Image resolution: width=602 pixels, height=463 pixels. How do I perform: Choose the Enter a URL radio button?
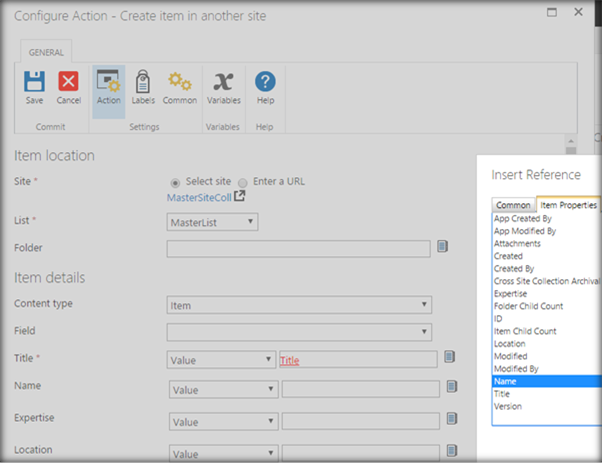(243, 182)
